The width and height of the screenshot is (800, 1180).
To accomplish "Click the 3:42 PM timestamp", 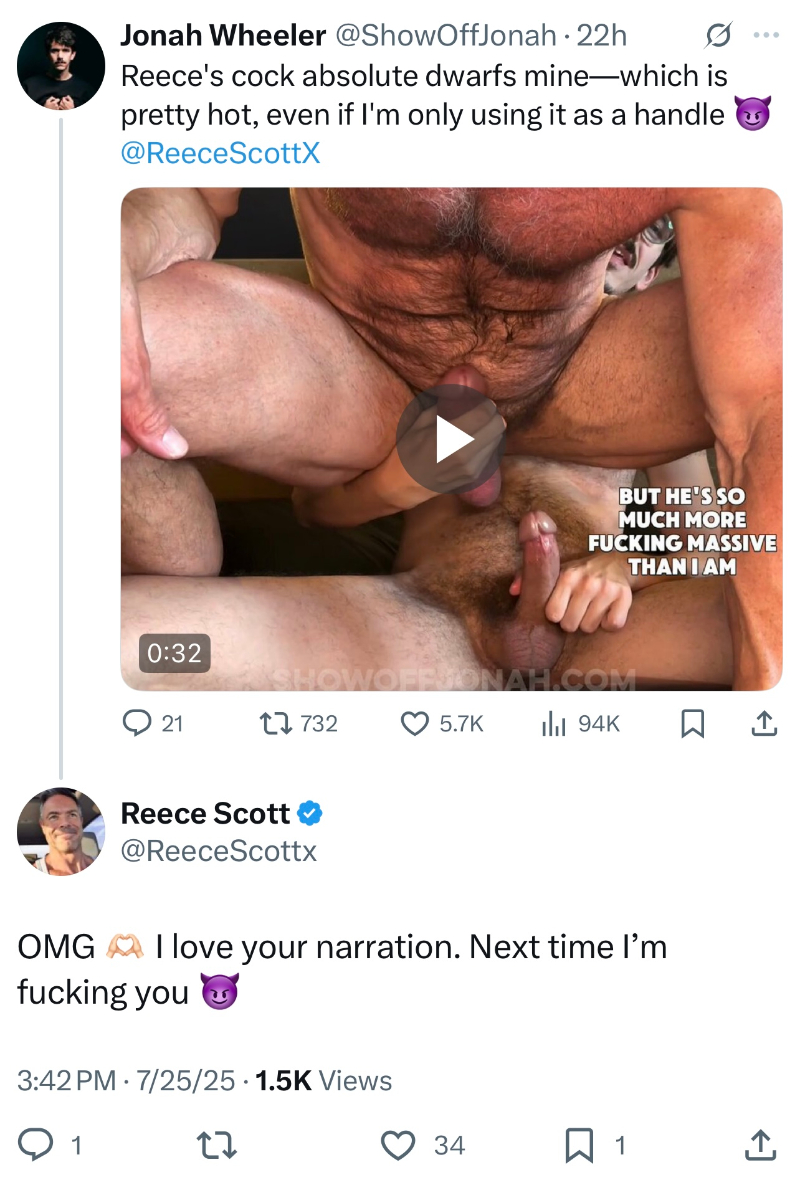I will point(66,1080).
